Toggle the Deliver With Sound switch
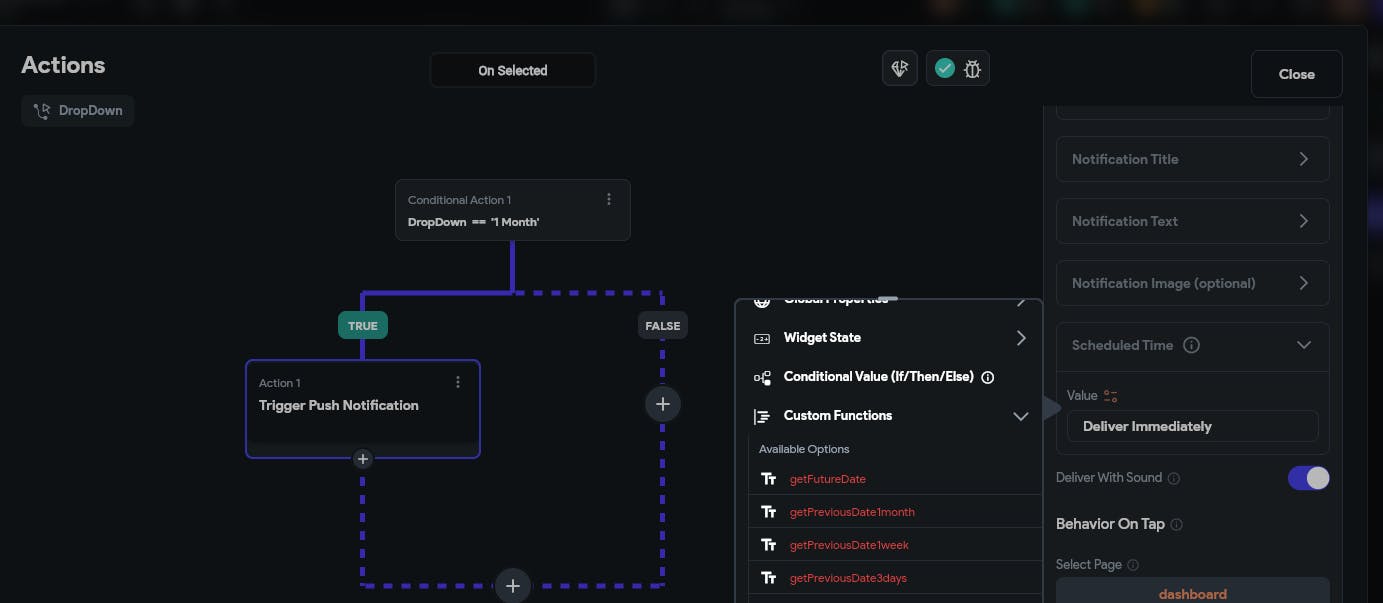This screenshot has width=1383, height=603. click(1308, 478)
